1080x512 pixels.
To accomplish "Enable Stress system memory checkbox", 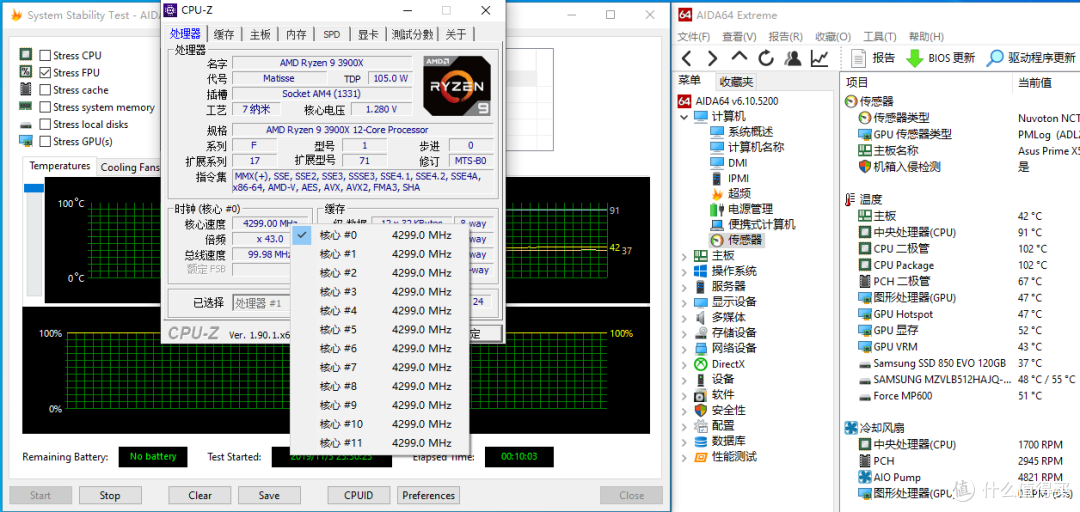I will pos(45,107).
